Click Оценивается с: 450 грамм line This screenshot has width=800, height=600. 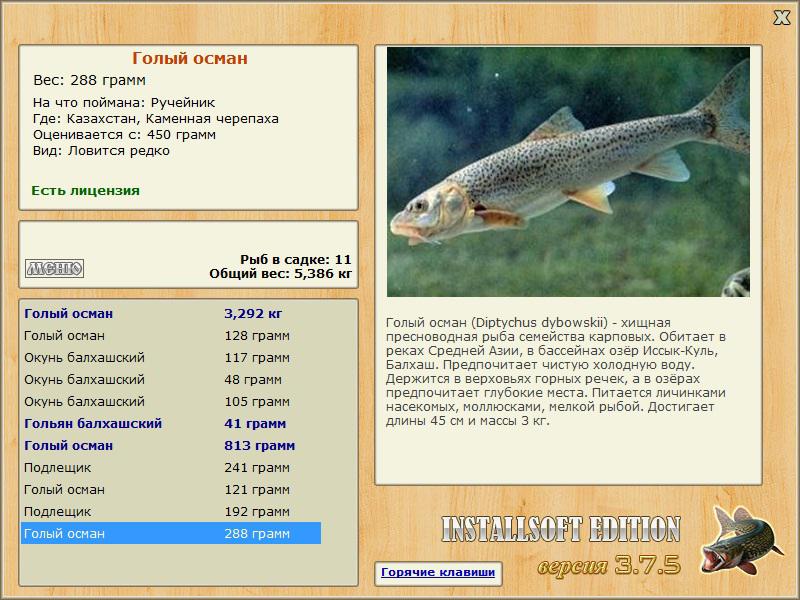tap(124, 135)
